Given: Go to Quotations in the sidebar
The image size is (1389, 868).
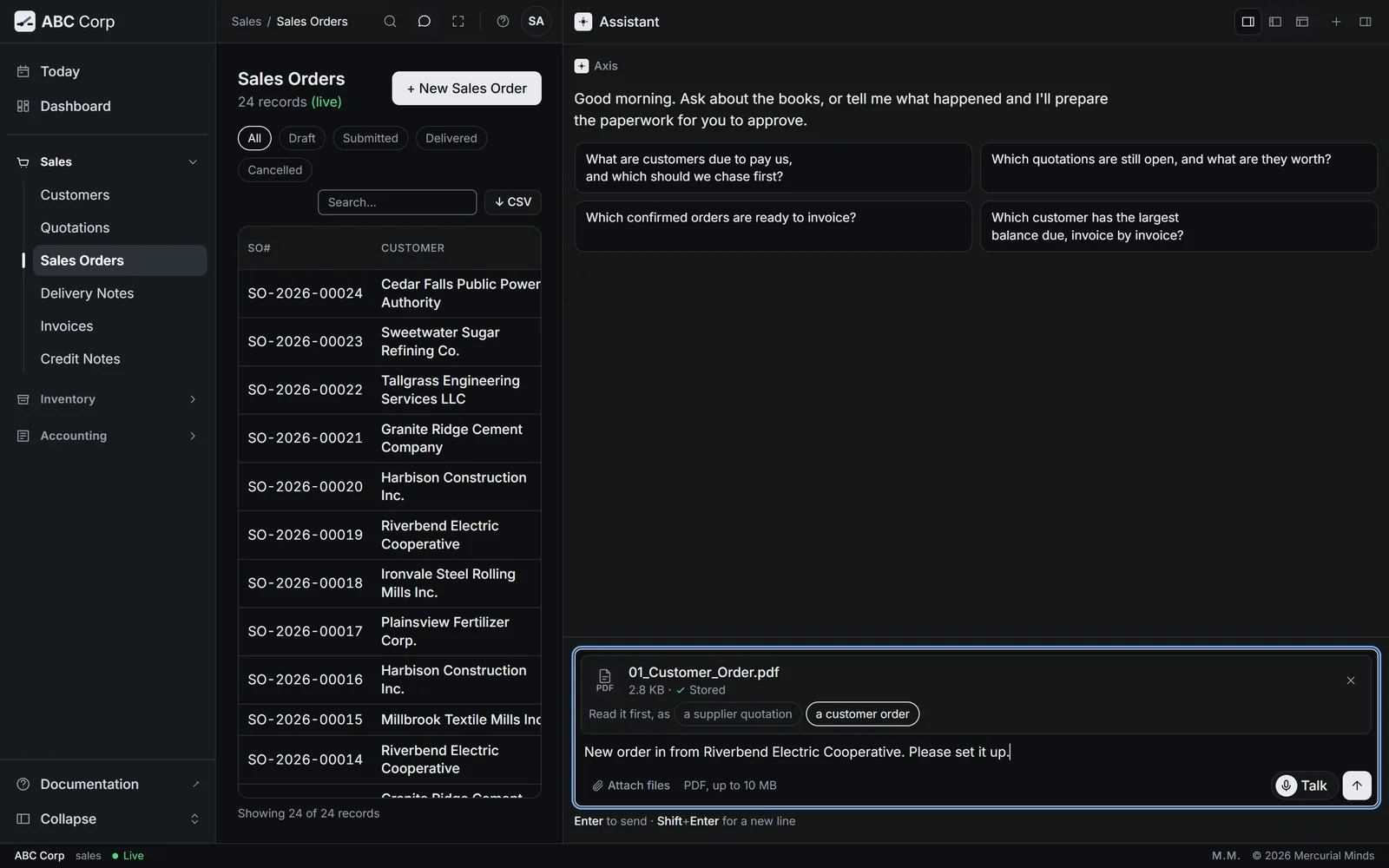Looking at the screenshot, I should [120, 228].
